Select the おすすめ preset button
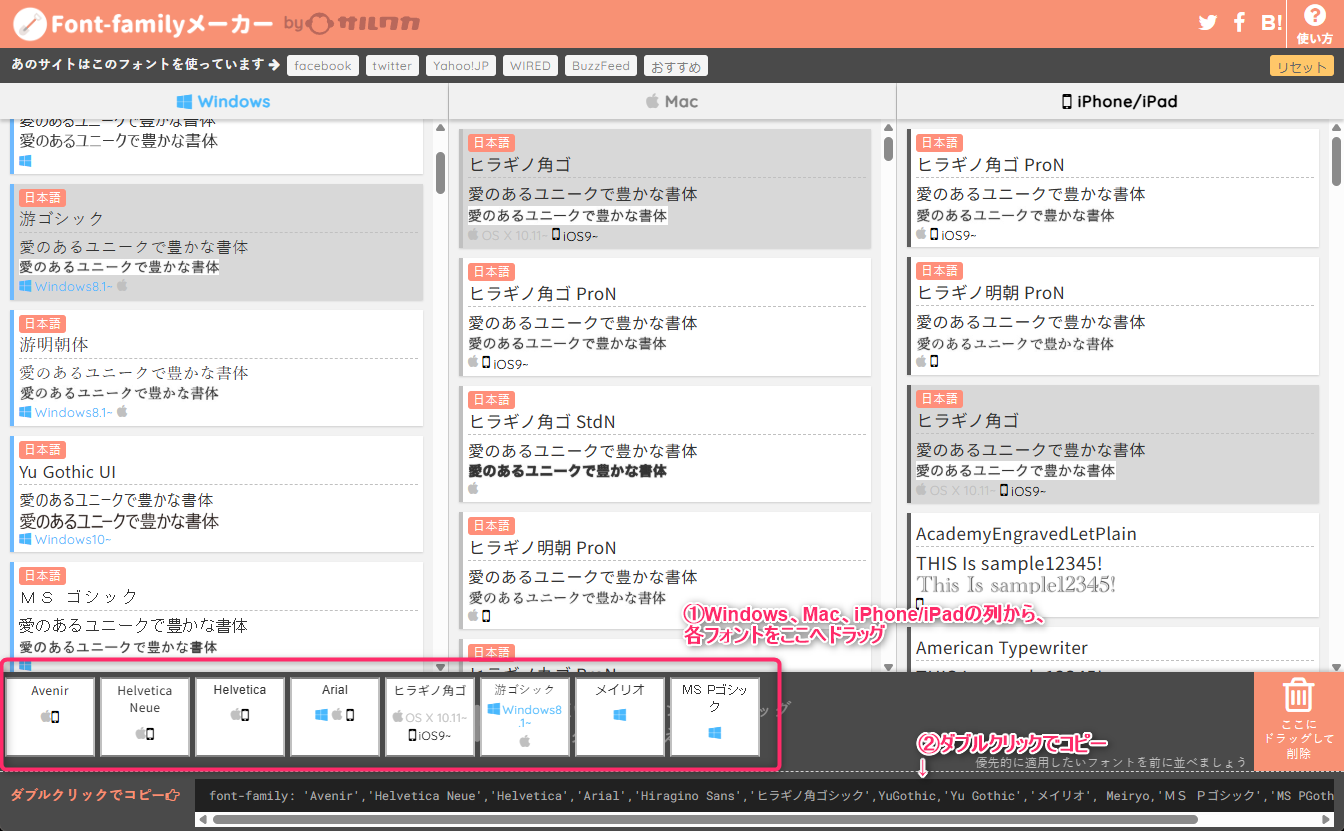The height and width of the screenshot is (831, 1344). 676,66
